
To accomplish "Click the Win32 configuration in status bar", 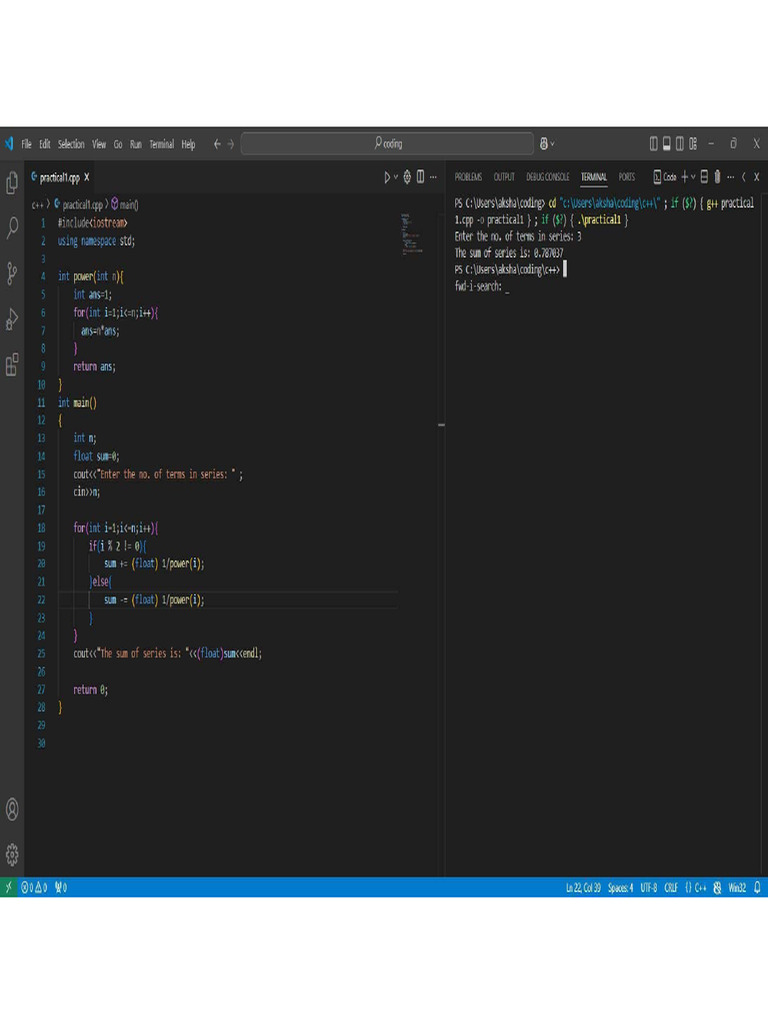I will (737, 887).
